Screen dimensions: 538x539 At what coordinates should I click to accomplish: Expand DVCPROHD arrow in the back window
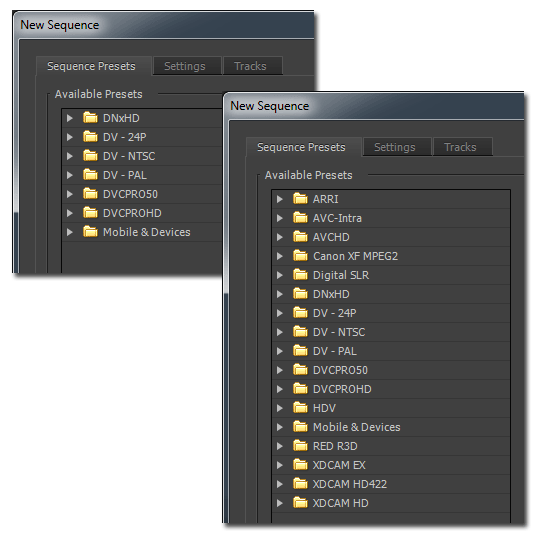coord(70,213)
